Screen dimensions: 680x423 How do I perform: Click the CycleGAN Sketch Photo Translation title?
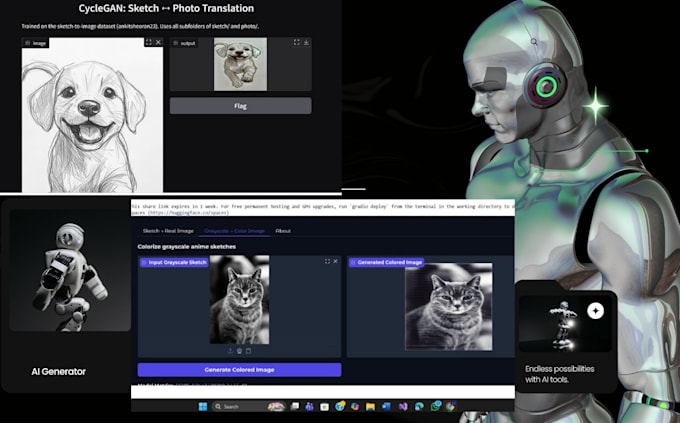coord(166,8)
